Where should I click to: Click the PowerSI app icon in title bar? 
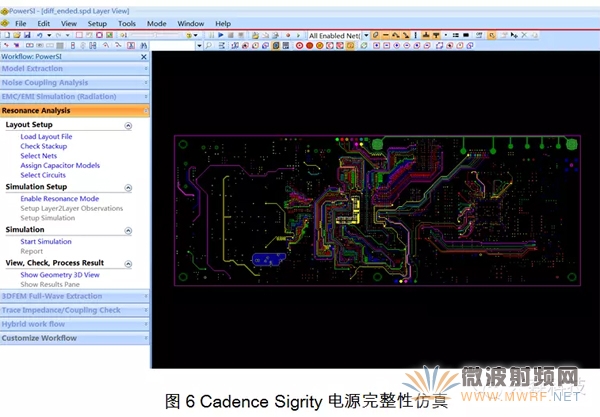tap(5, 11)
